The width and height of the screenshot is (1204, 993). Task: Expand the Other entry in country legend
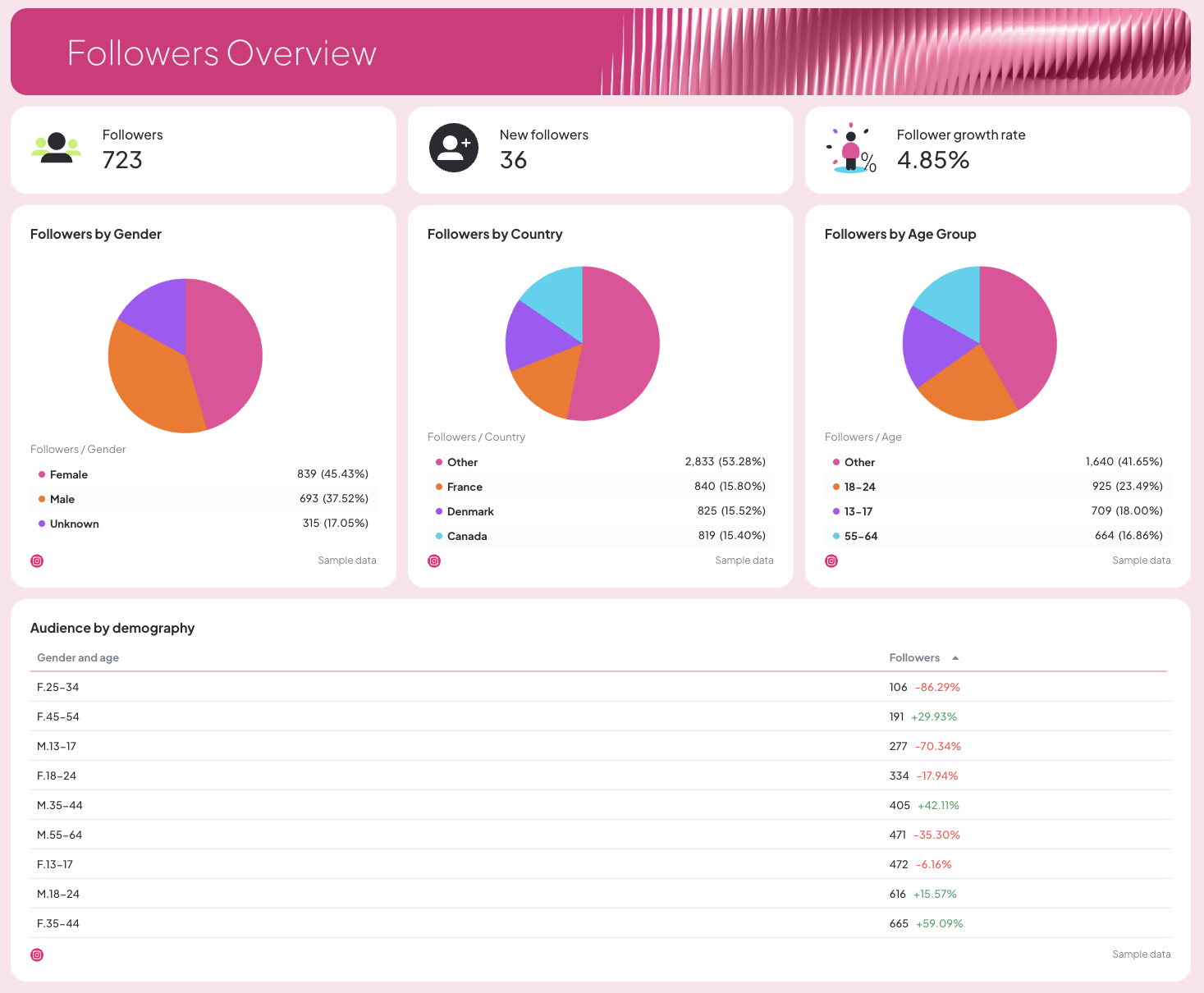[x=462, y=462]
